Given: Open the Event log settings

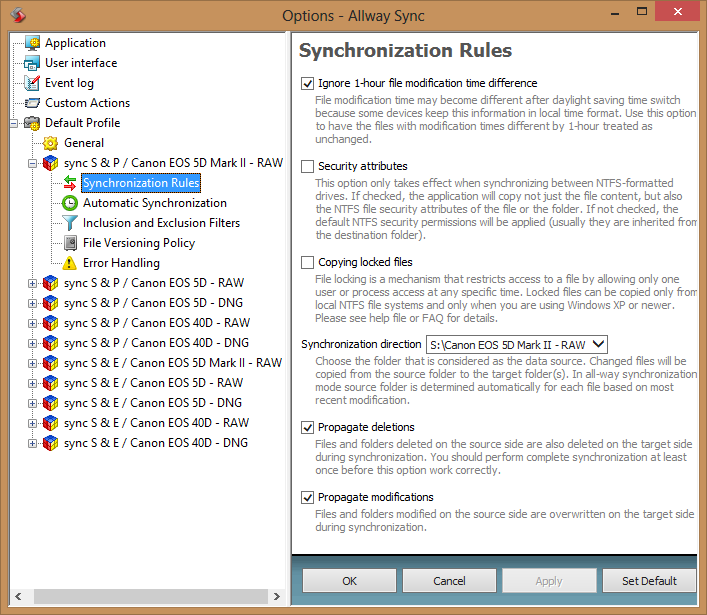Looking at the screenshot, I should 69,83.
